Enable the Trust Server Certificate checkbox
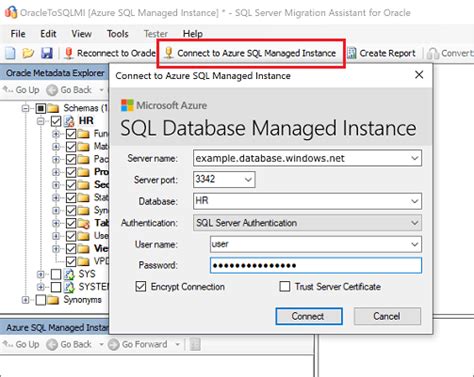474x377 pixels. click(285, 286)
